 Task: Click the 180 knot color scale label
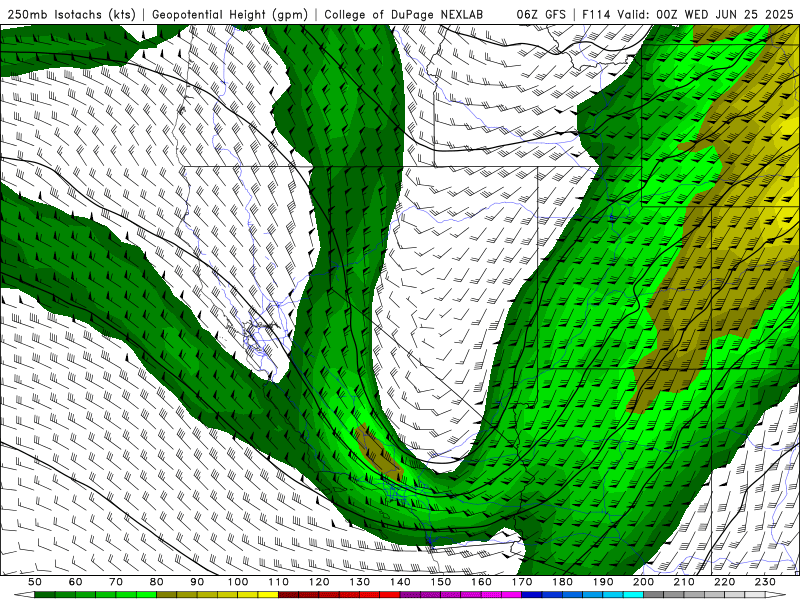pyautogui.click(x=562, y=582)
